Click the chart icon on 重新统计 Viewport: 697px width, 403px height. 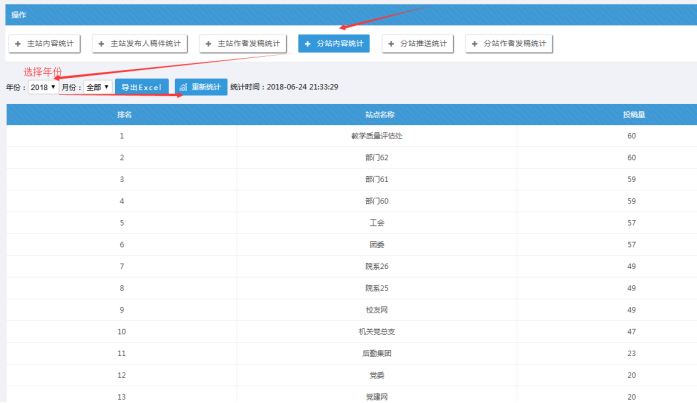pyautogui.click(x=184, y=87)
